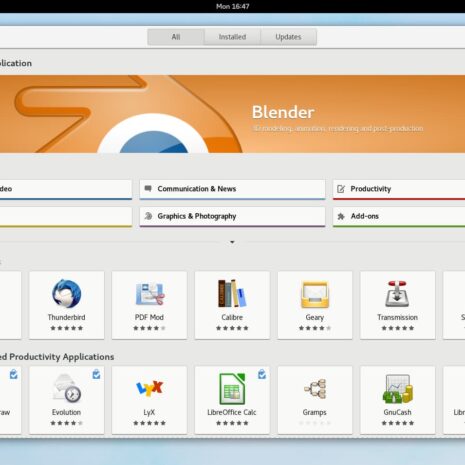Click the Gramps empty star rating

pyautogui.click(x=315, y=423)
